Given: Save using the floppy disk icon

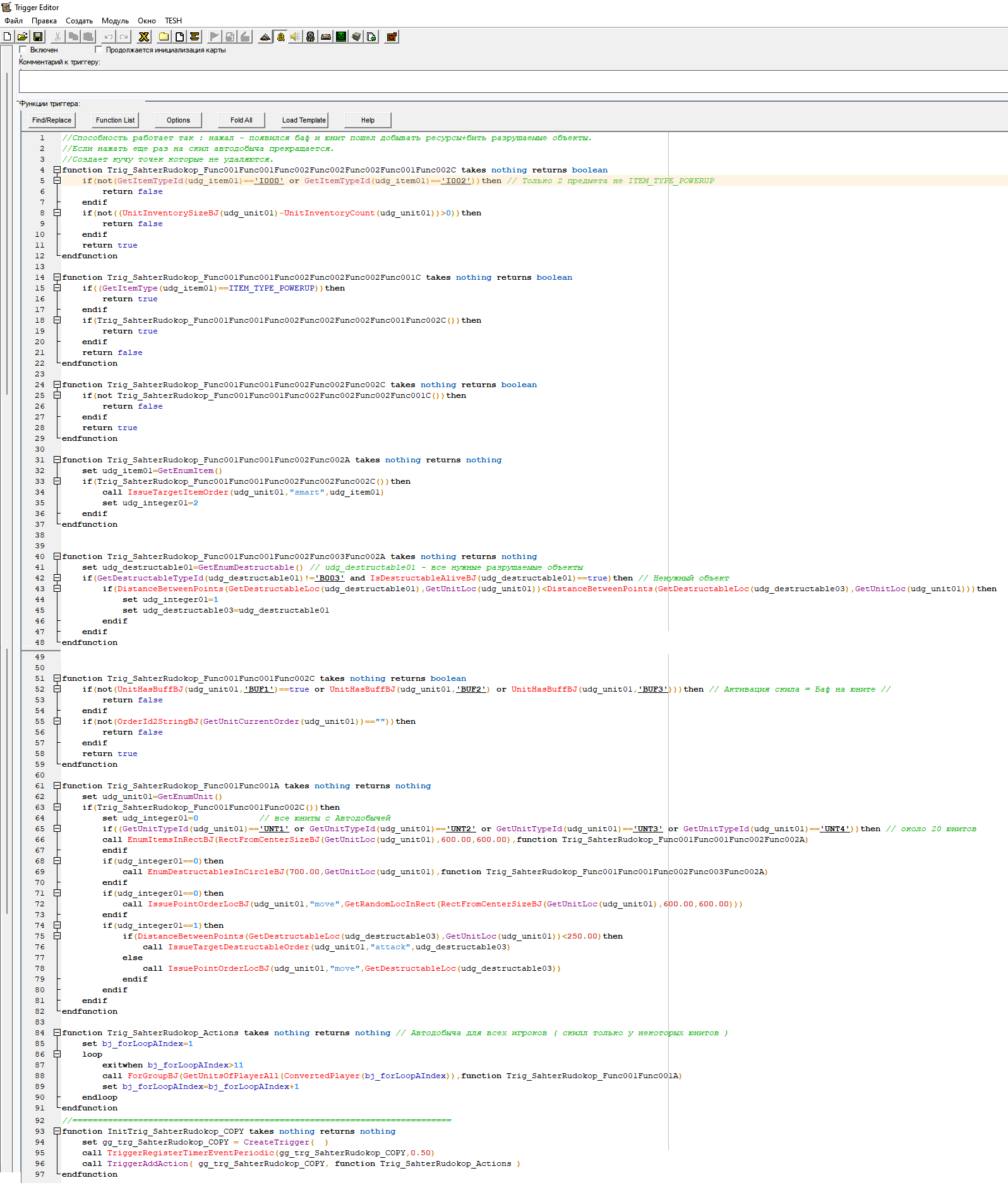Looking at the screenshot, I should click(x=38, y=37).
